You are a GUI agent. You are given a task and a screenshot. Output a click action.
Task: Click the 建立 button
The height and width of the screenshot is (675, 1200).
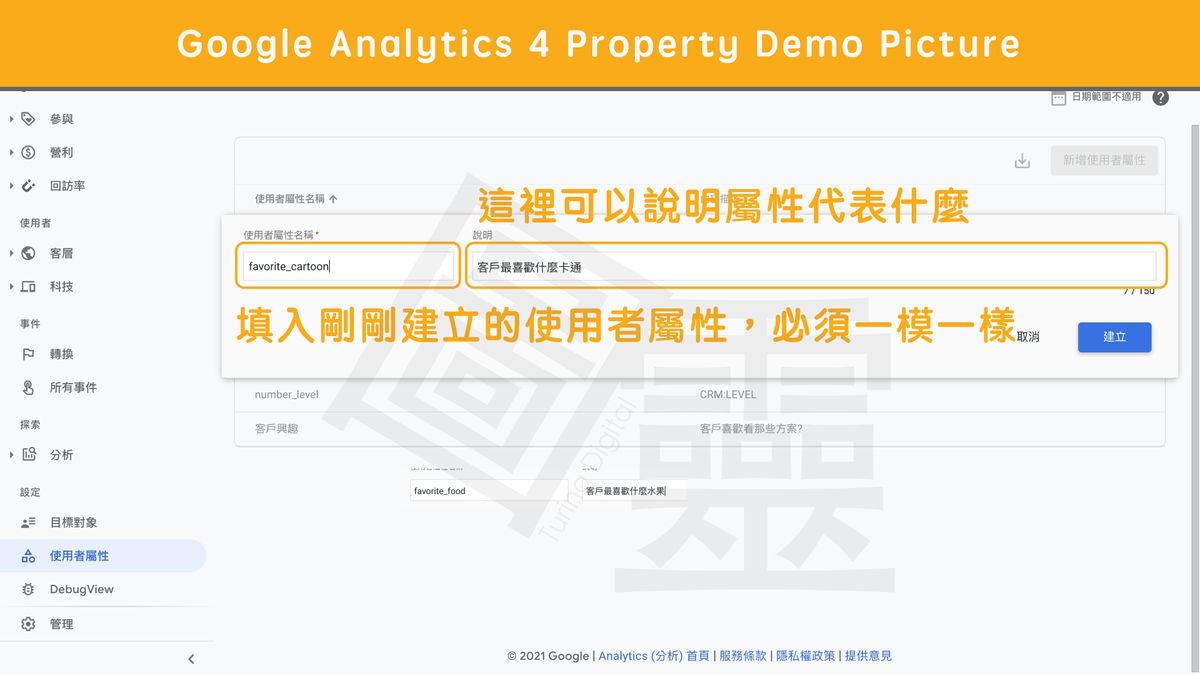pos(1114,337)
